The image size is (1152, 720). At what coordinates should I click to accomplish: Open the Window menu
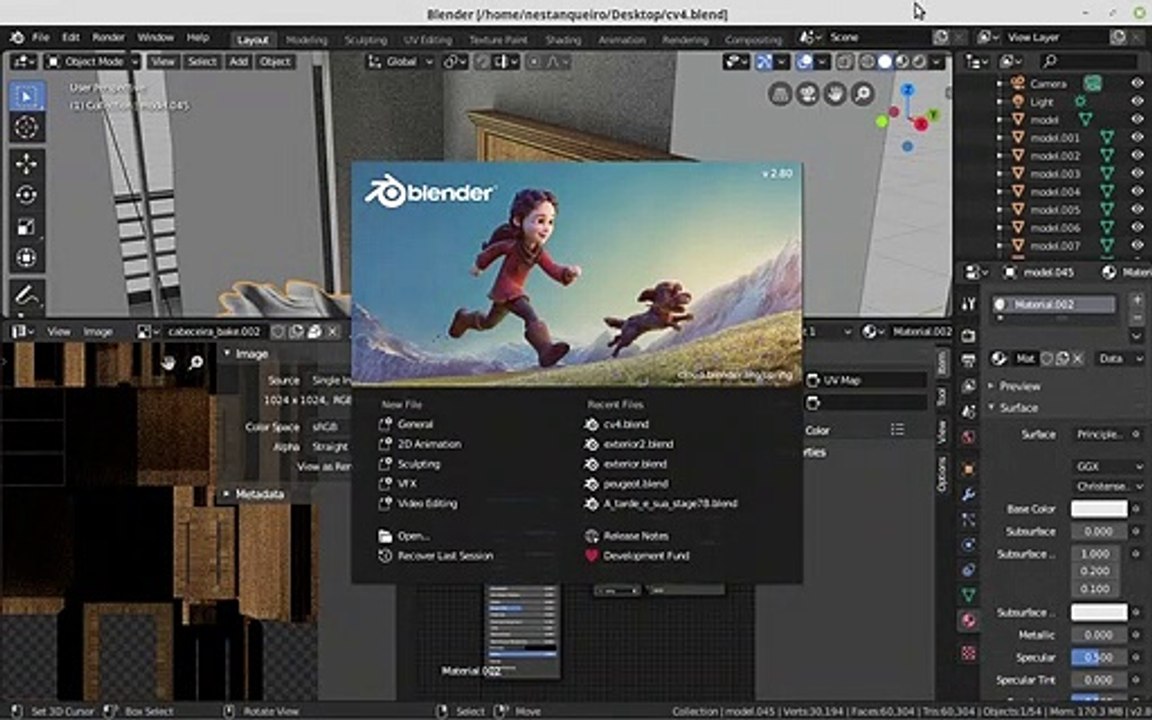coord(156,37)
